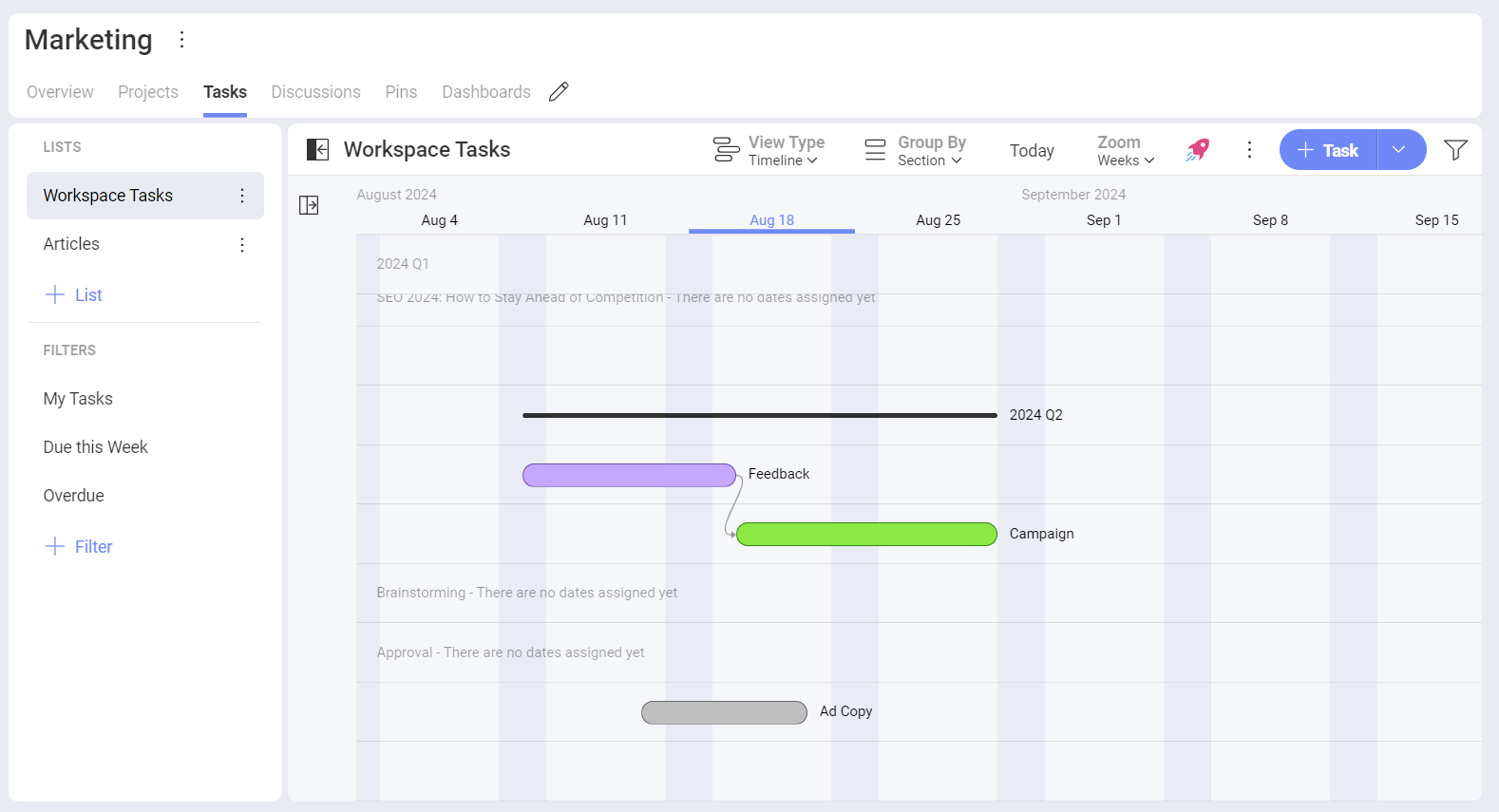Viewport: 1499px width, 812px height.
Task: Apply the Due this Week filter
Action: click(95, 447)
